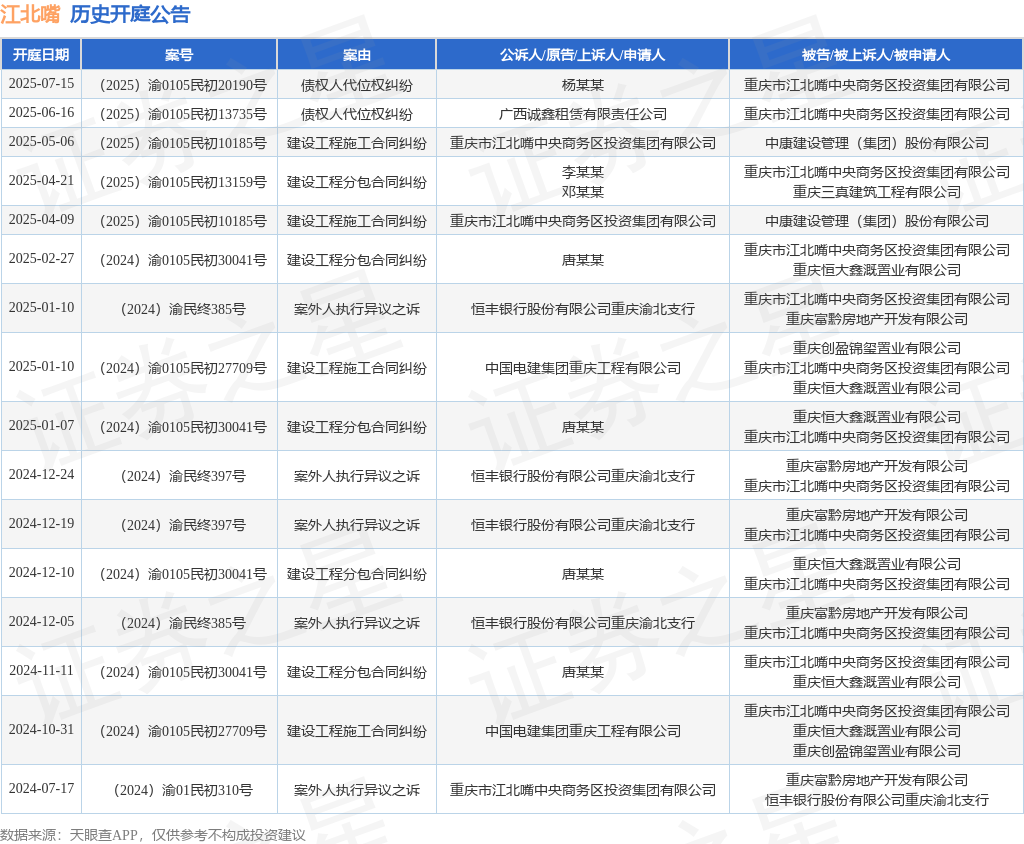Click plaintiff 杨某某
Screen dimensions: 1024x844
click(583, 85)
